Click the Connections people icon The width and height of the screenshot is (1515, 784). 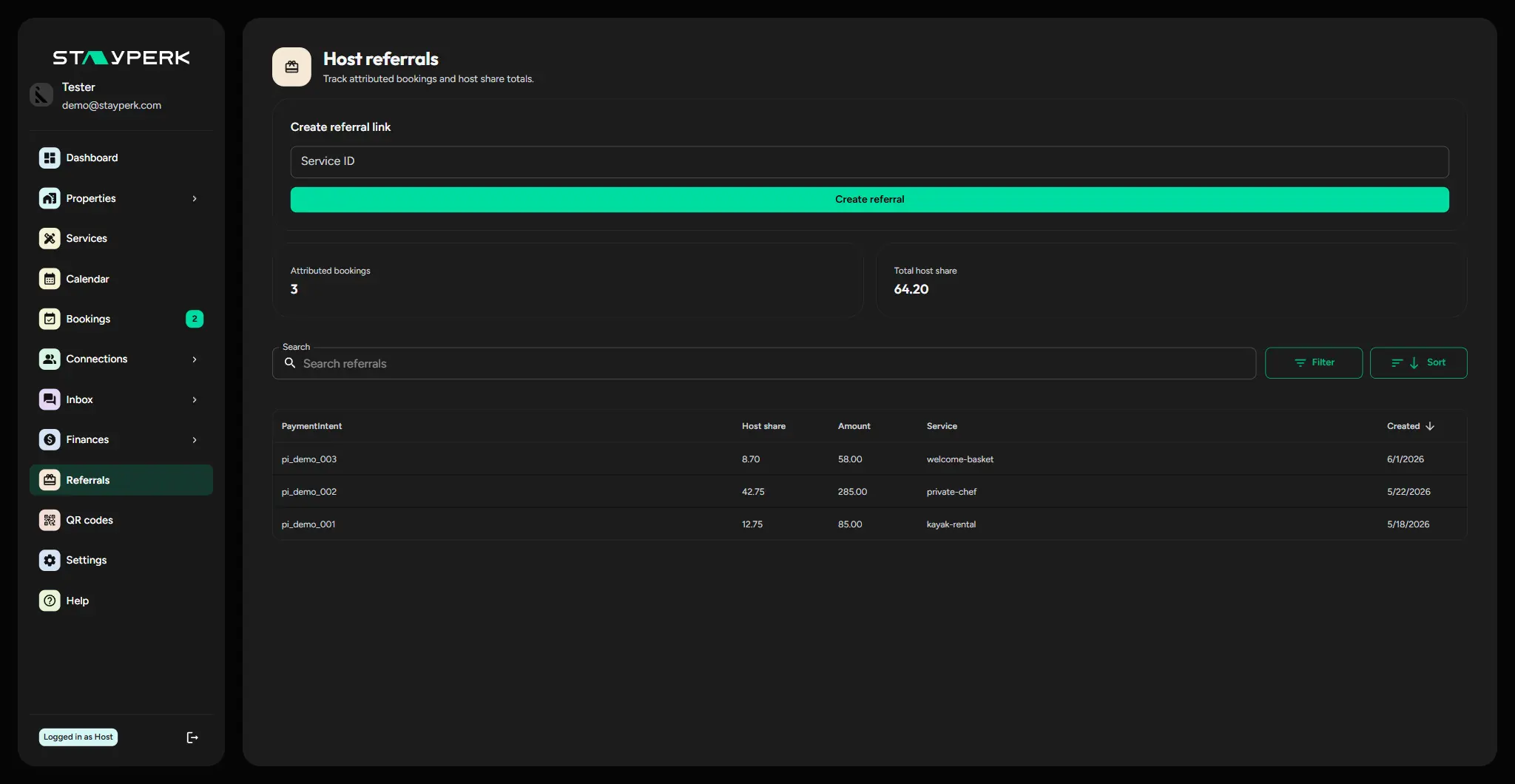(50, 359)
